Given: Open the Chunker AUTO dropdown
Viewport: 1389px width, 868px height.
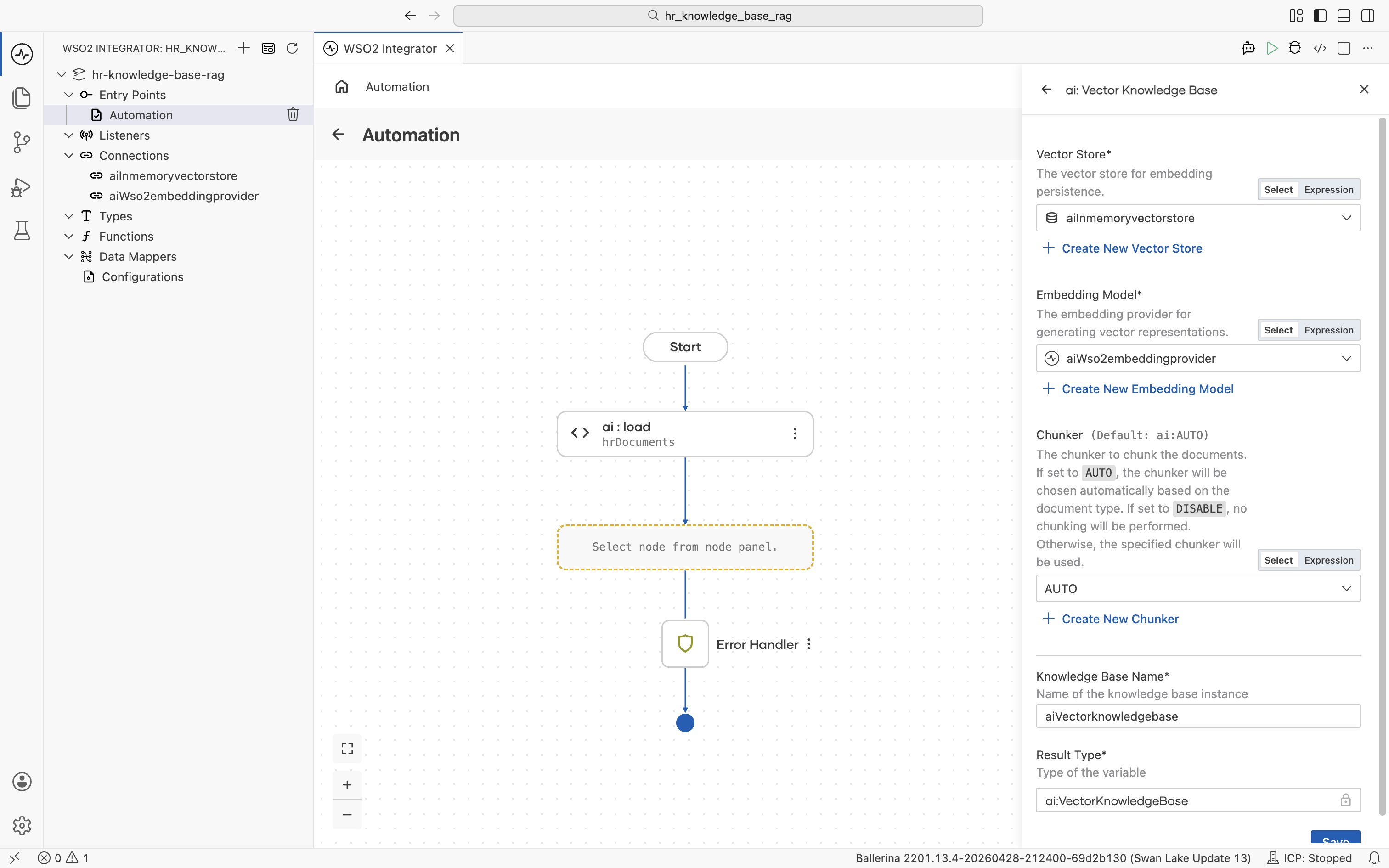Looking at the screenshot, I should (1198, 588).
